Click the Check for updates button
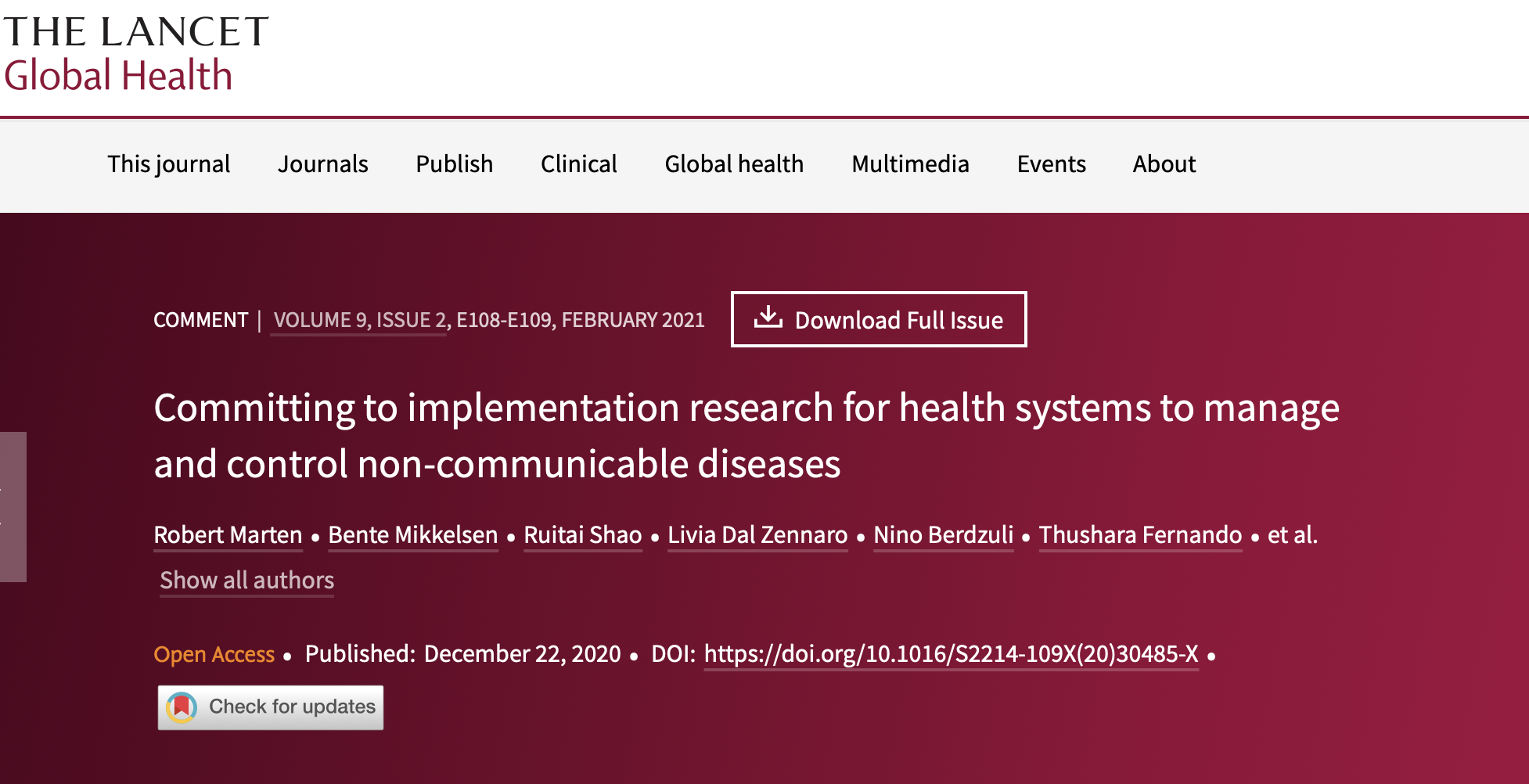 271,707
